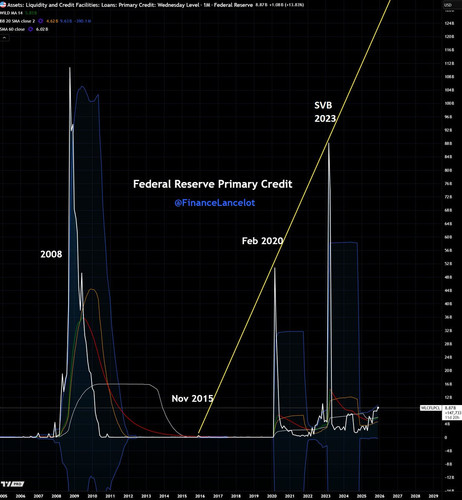Click 2026 on the time axis
The width and height of the screenshot is (462, 500).
[x=379, y=496]
